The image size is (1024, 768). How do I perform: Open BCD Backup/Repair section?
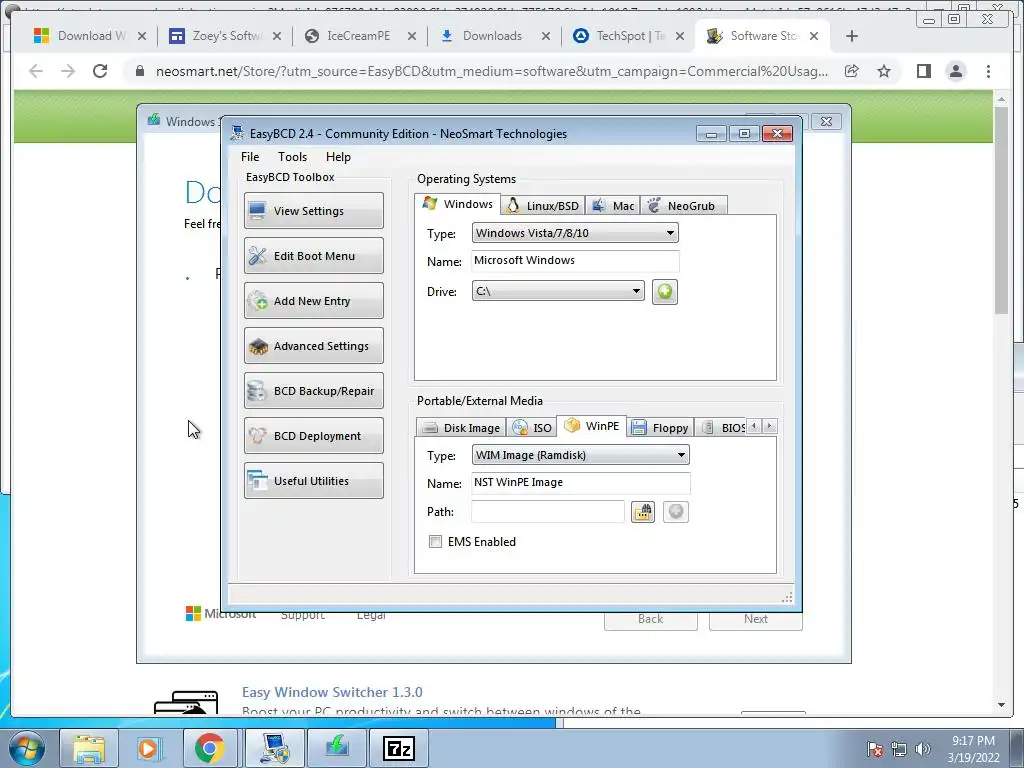(313, 391)
